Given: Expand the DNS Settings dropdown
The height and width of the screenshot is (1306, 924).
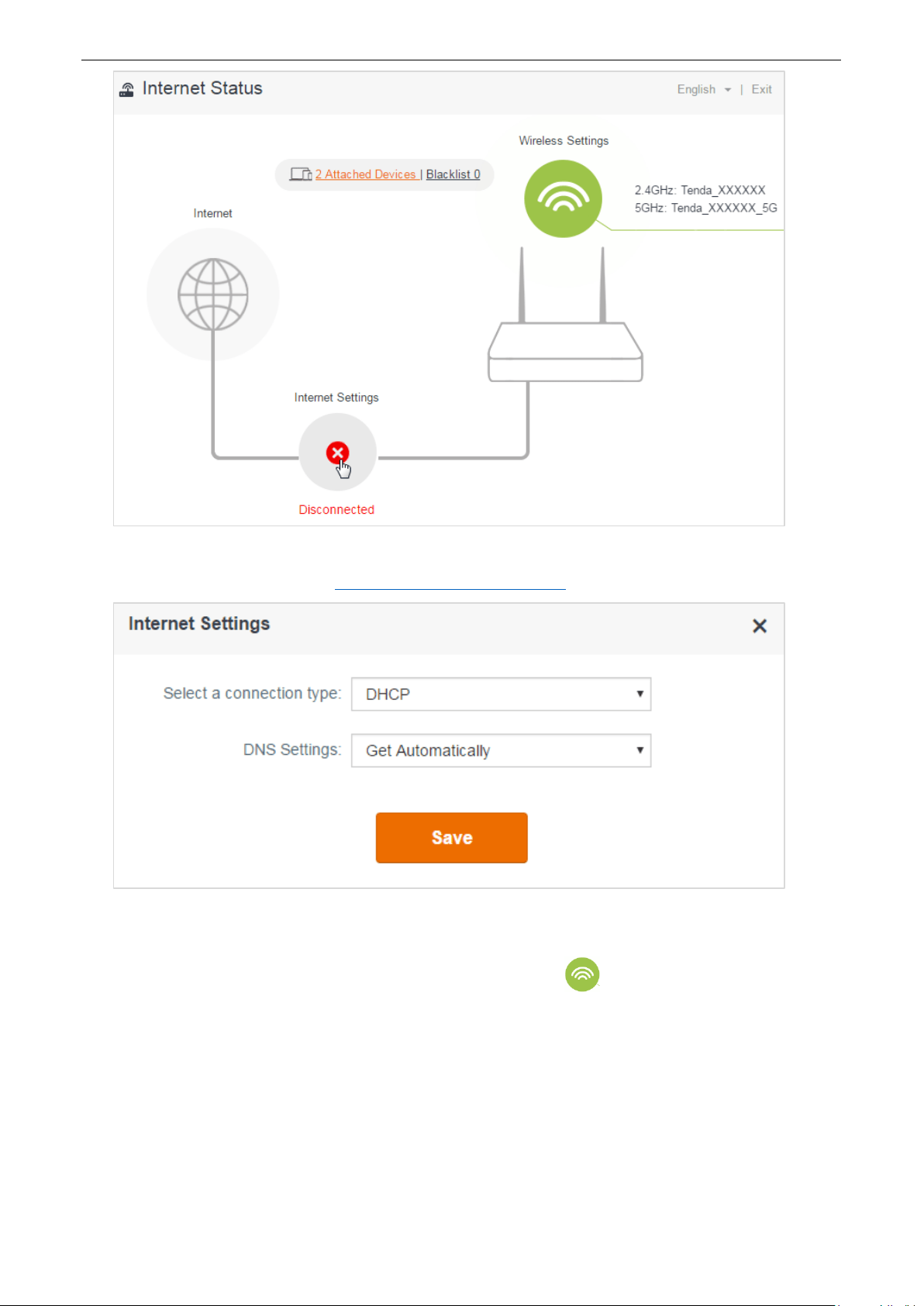Looking at the screenshot, I should (501, 750).
